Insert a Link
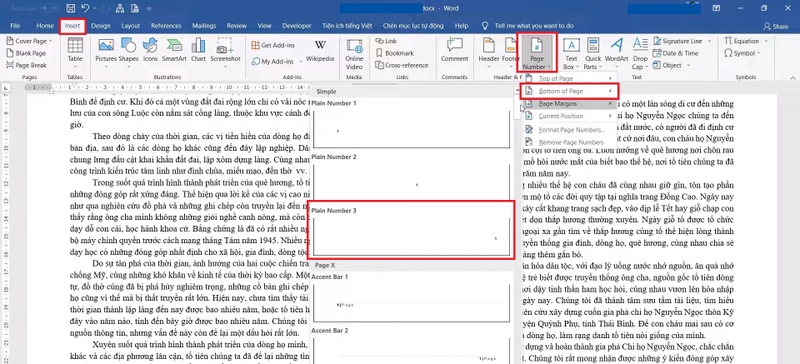The width and height of the screenshot is (800, 364). (387, 41)
